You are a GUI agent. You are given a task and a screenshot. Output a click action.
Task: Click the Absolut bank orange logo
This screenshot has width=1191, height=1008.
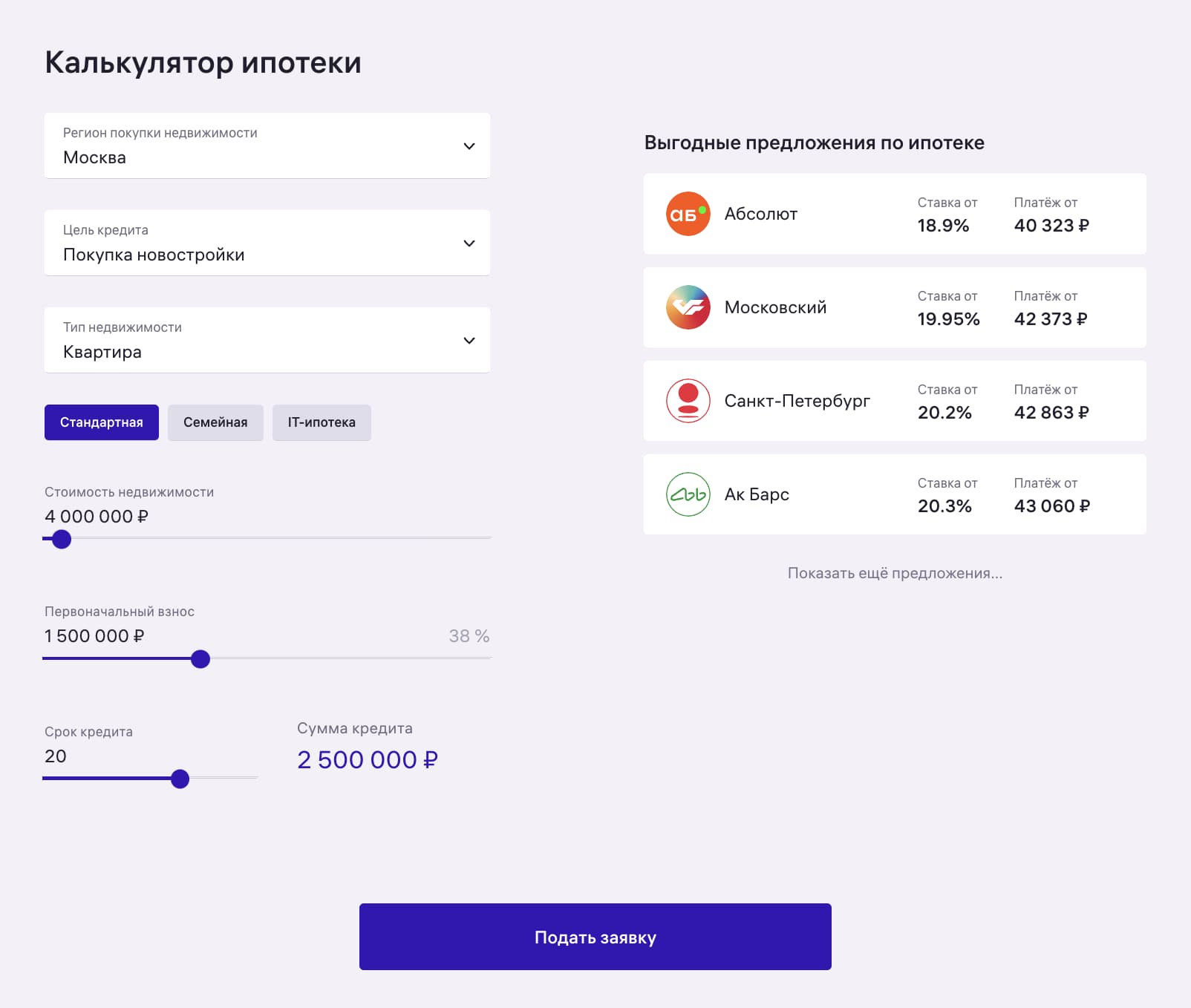pyautogui.click(x=688, y=214)
